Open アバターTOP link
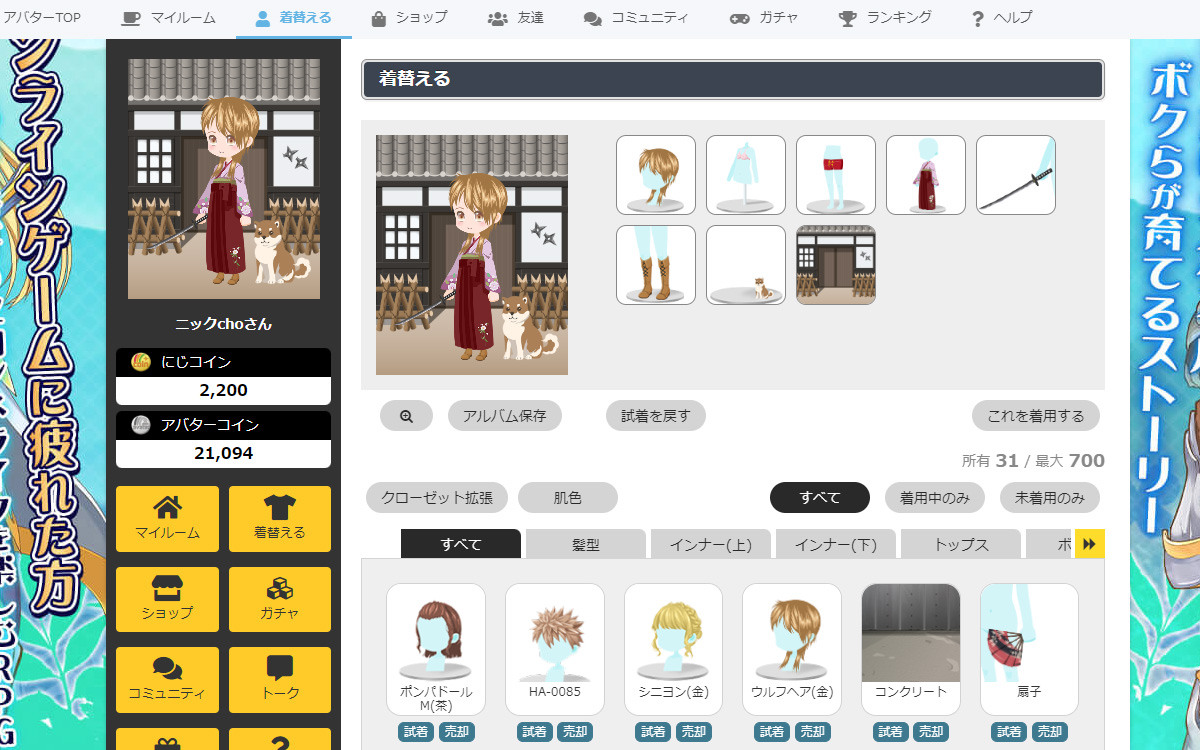This screenshot has width=1200, height=750. [42, 17]
